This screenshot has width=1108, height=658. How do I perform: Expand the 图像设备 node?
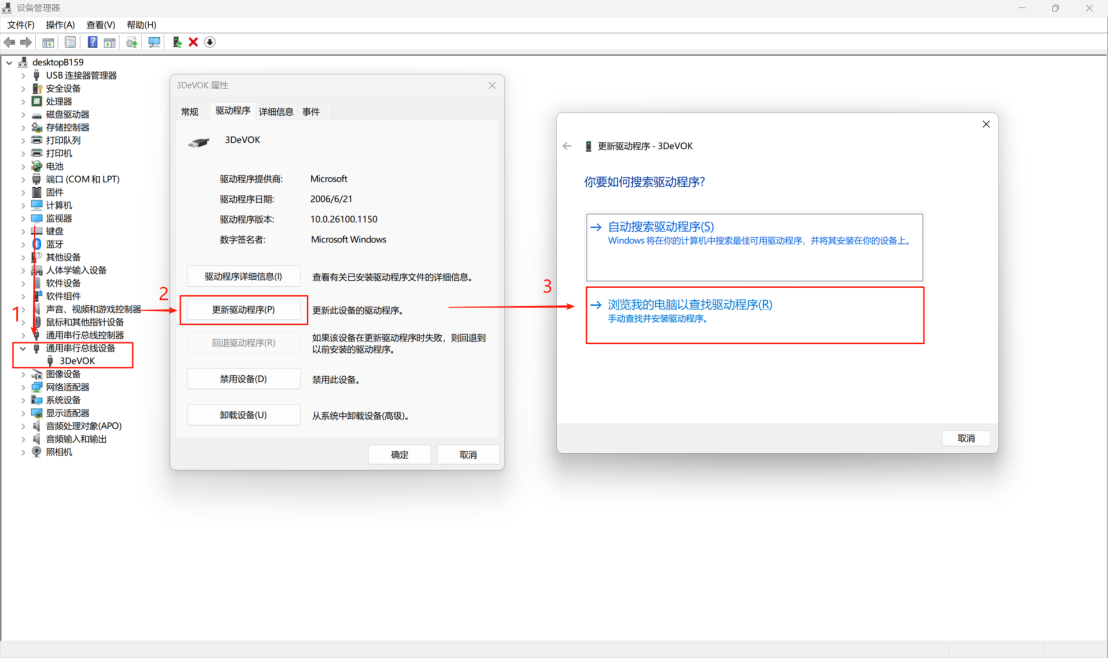23,374
